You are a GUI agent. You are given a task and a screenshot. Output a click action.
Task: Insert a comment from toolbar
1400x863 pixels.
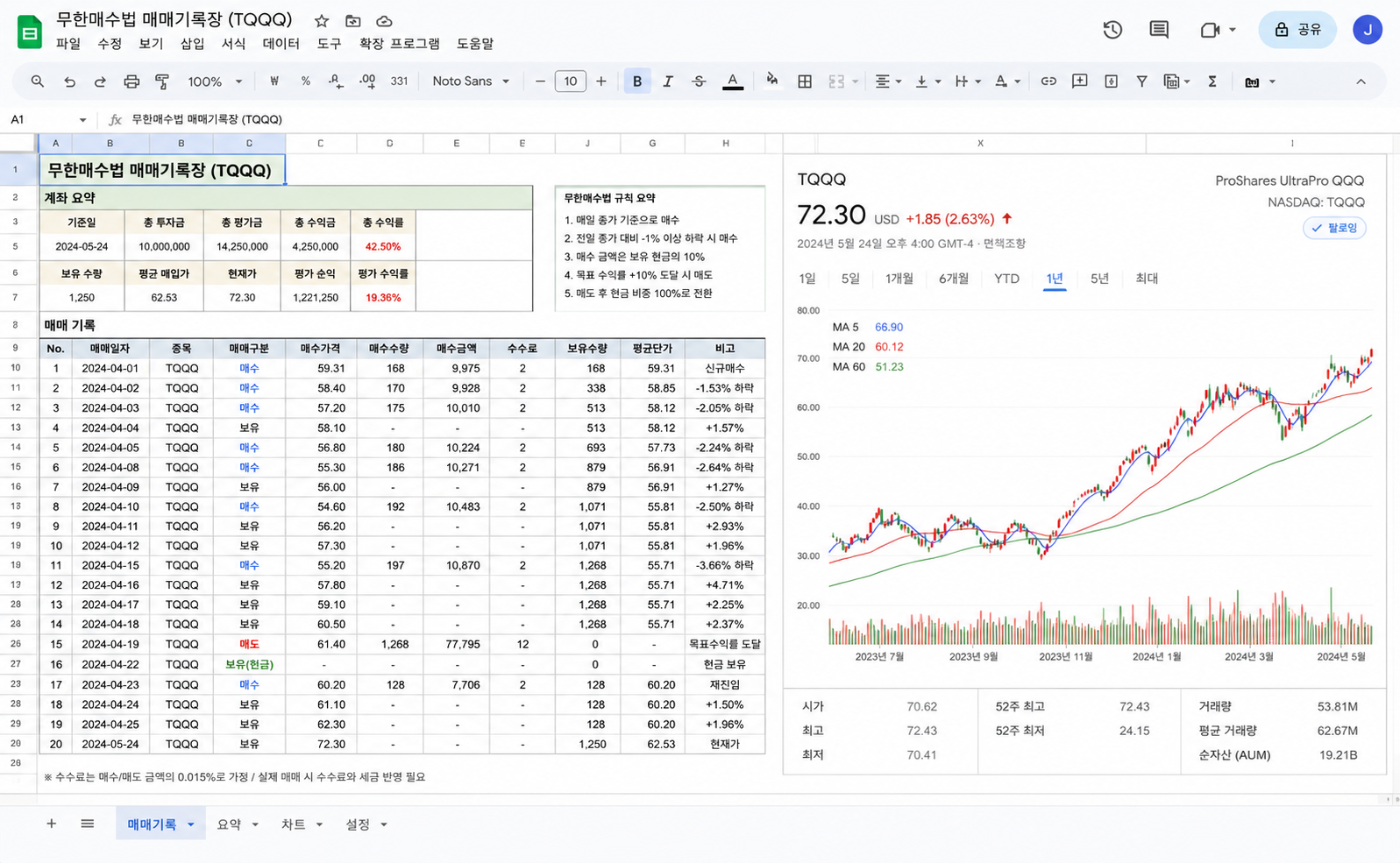tap(1080, 81)
